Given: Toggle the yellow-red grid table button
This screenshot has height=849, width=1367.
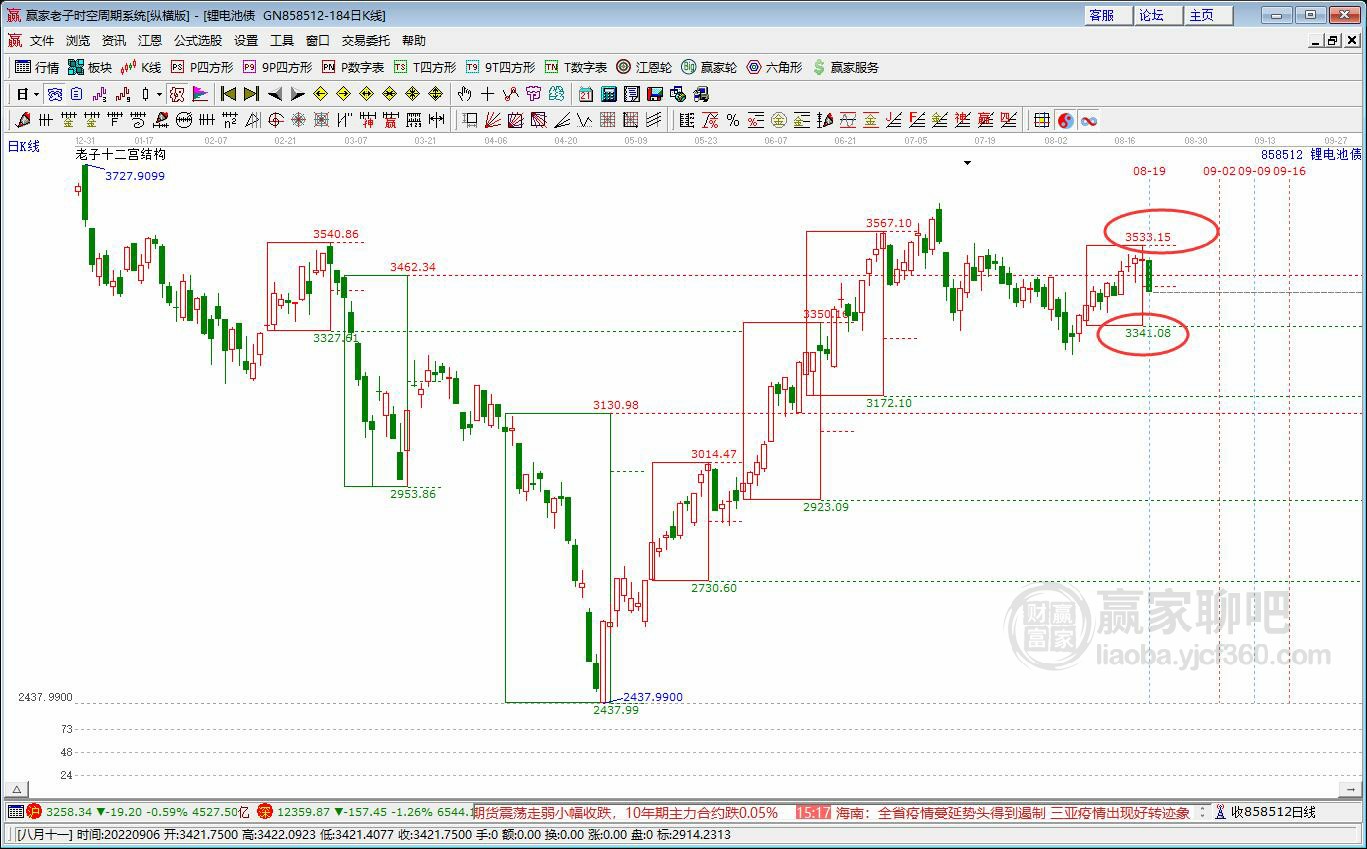Looking at the screenshot, I should click(1042, 120).
